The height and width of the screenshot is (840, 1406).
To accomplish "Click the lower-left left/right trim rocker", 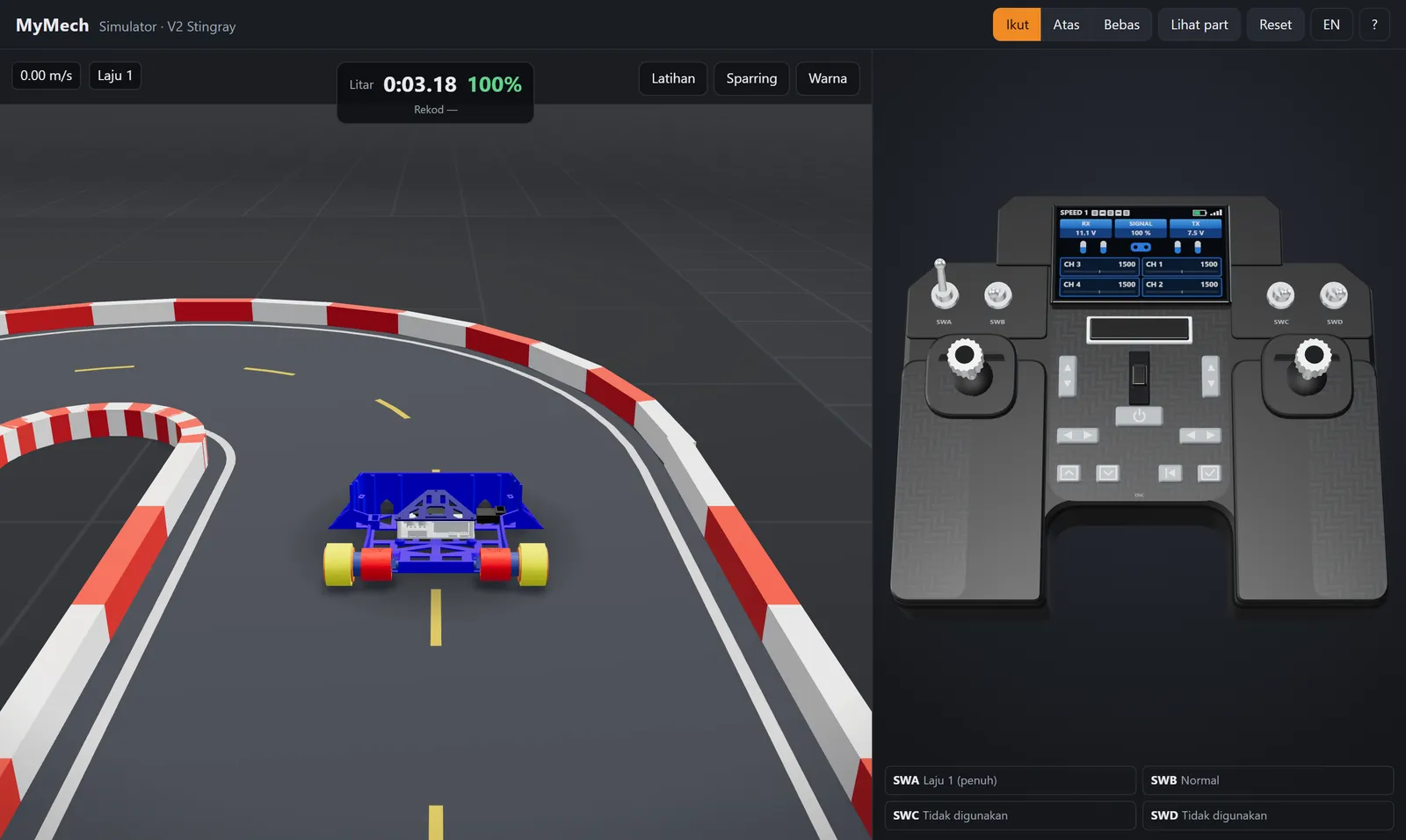I will pos(1077,436).
